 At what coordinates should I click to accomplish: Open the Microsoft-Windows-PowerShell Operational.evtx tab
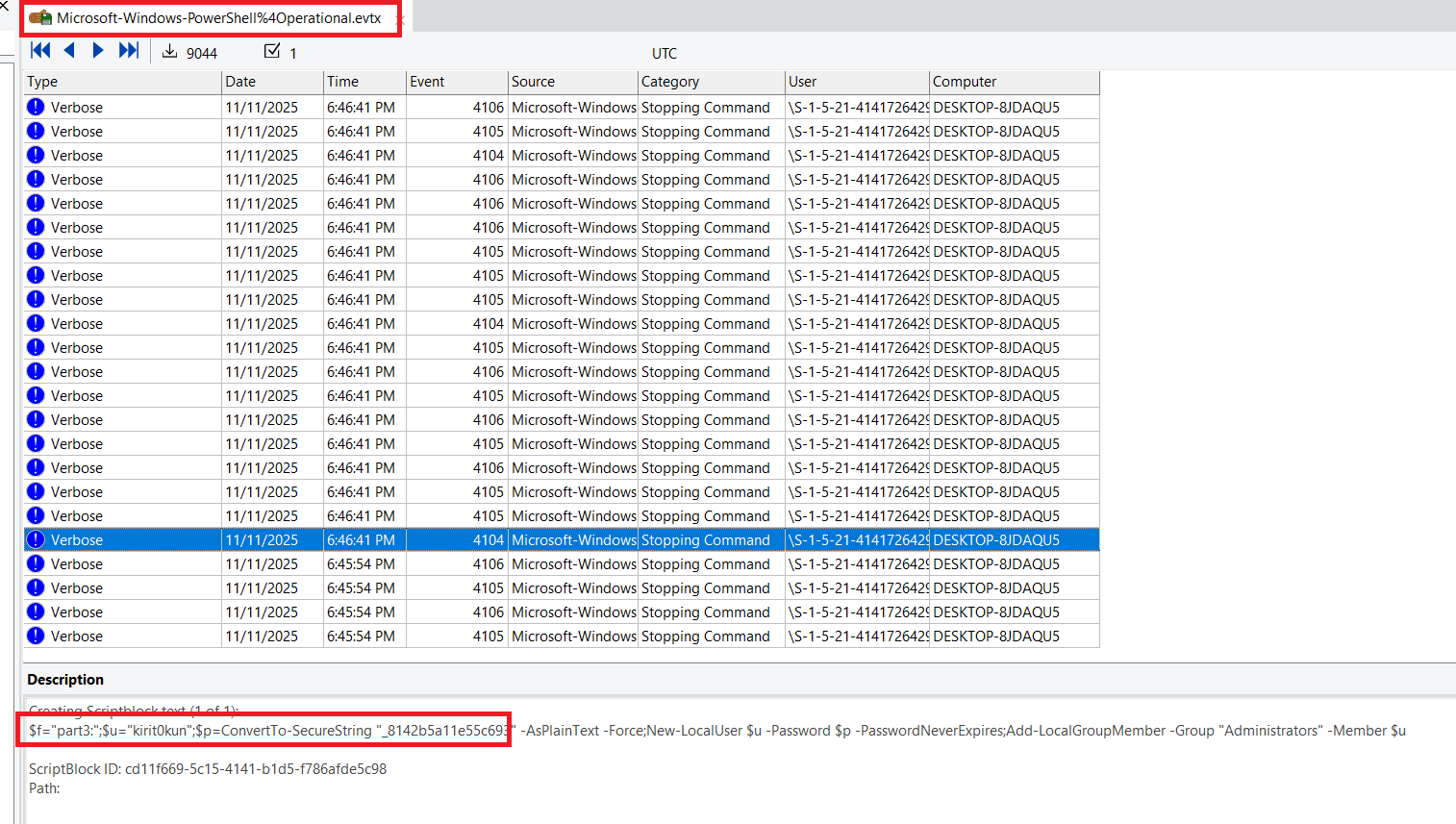point(218,18)
